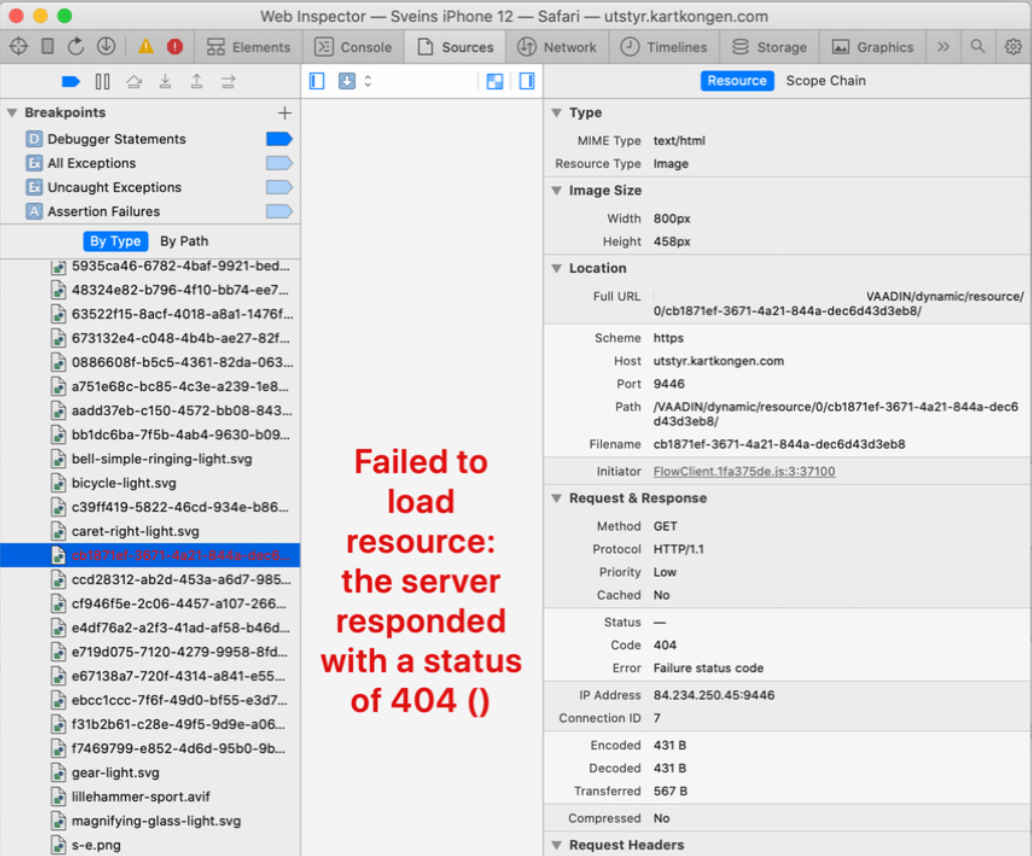Viewport: 1032px width, 856px height.
Task: Enable the All Exceptions breakpoint
Action: pos(278,163)
